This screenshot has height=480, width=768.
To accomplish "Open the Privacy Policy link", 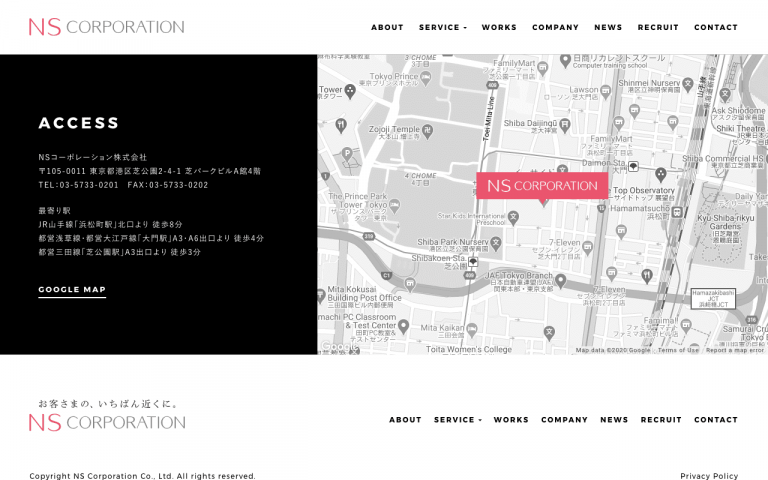I will point(709,476).
